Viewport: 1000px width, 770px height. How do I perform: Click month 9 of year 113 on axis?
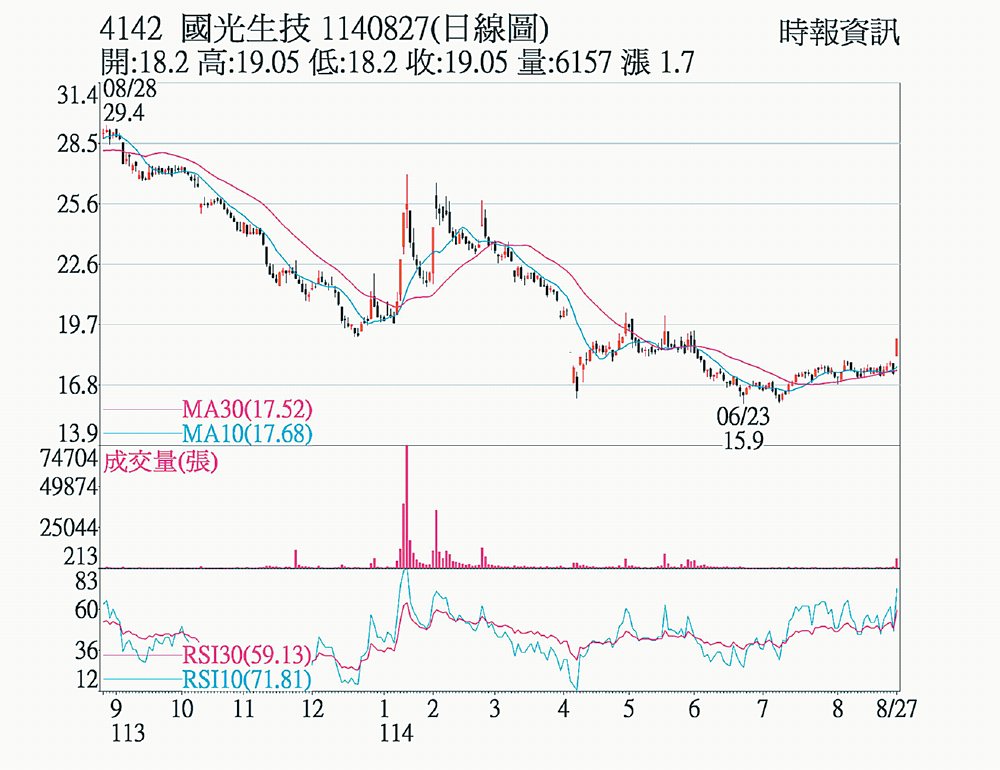(x=116, y=709)
